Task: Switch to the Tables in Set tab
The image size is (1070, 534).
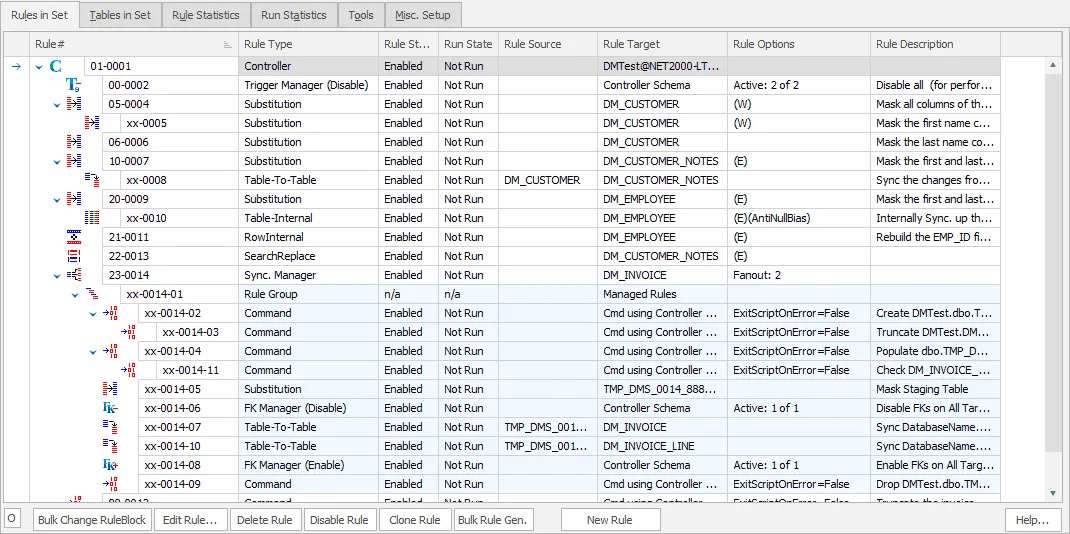Action: coord(120,15)
